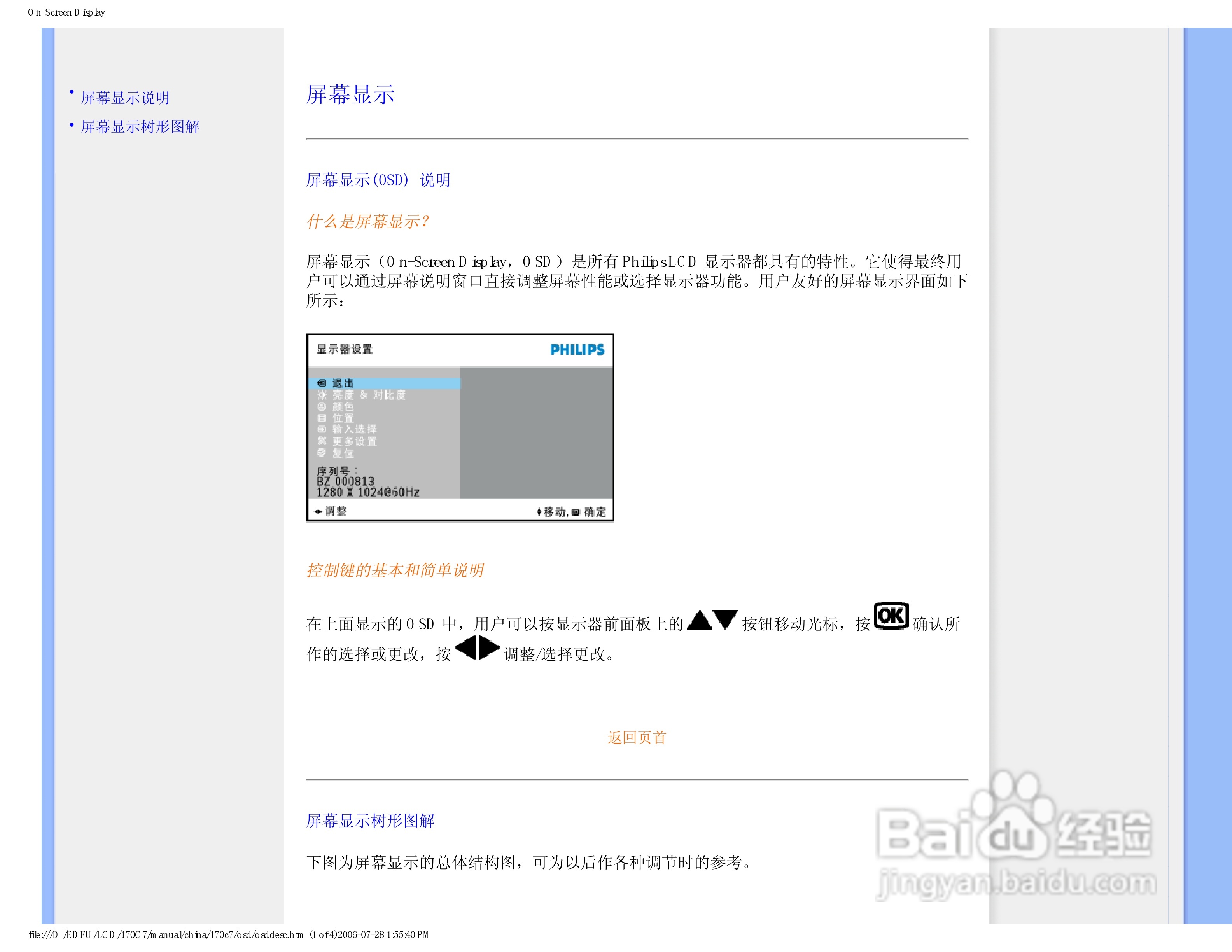The height and width of the screenshot is (952, 1232).
Task: Click the left arrow triangle icon
Action: [466, 647]
